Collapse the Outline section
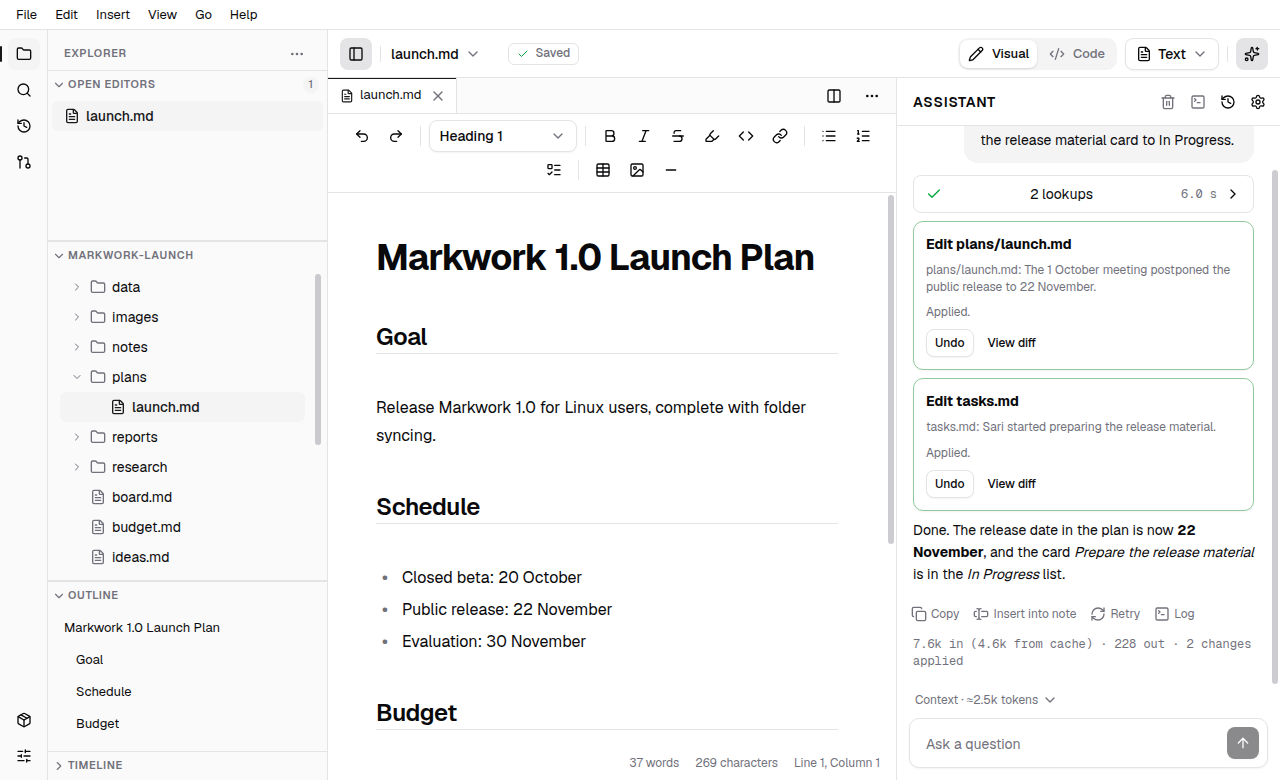This screenshot has width=1280, height=780. 187,595
